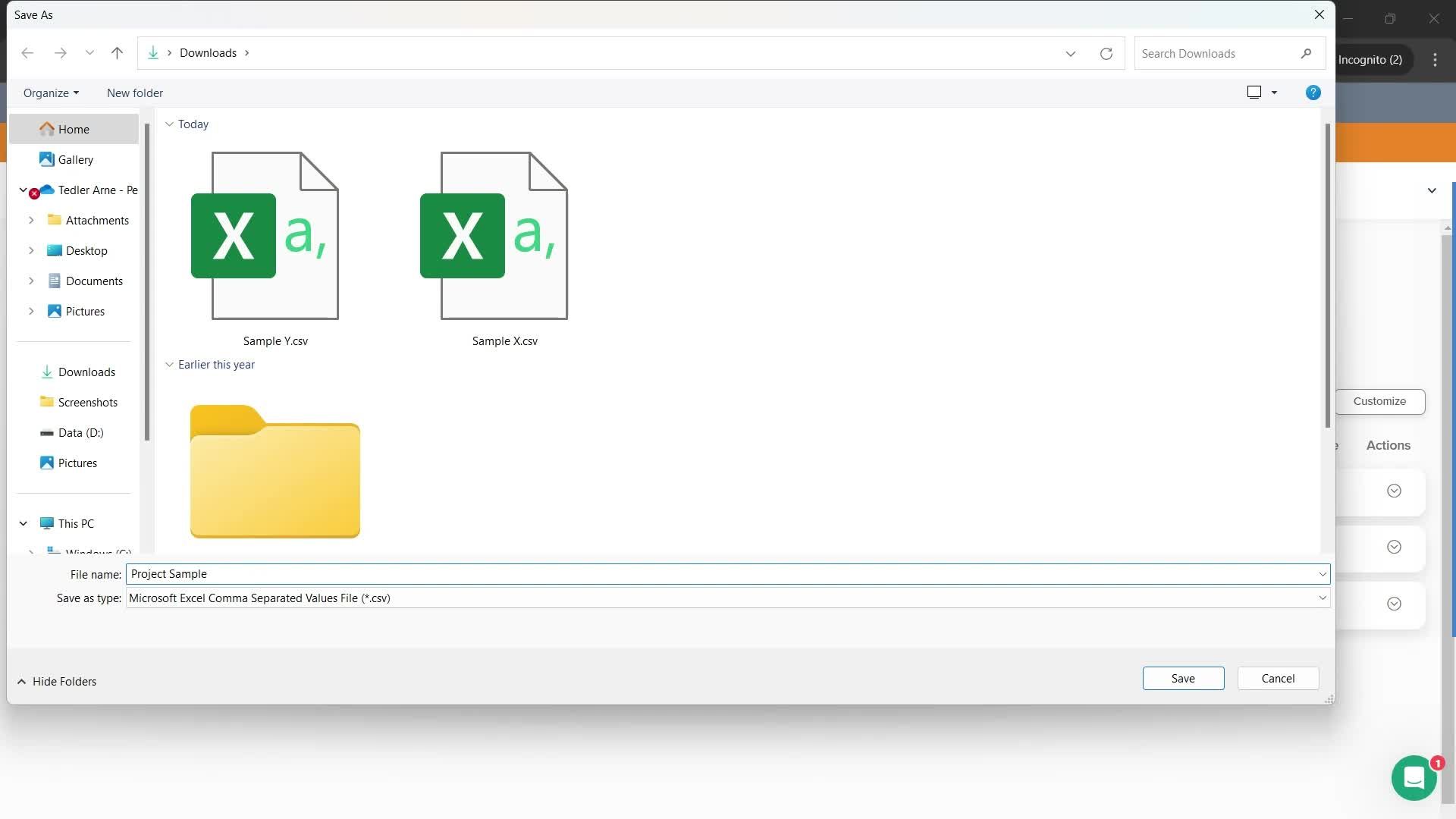The image size is (1456, 819).
Task: Click the Sample X.csv file name
Action: pyautogui.click(x=504, y=341)
